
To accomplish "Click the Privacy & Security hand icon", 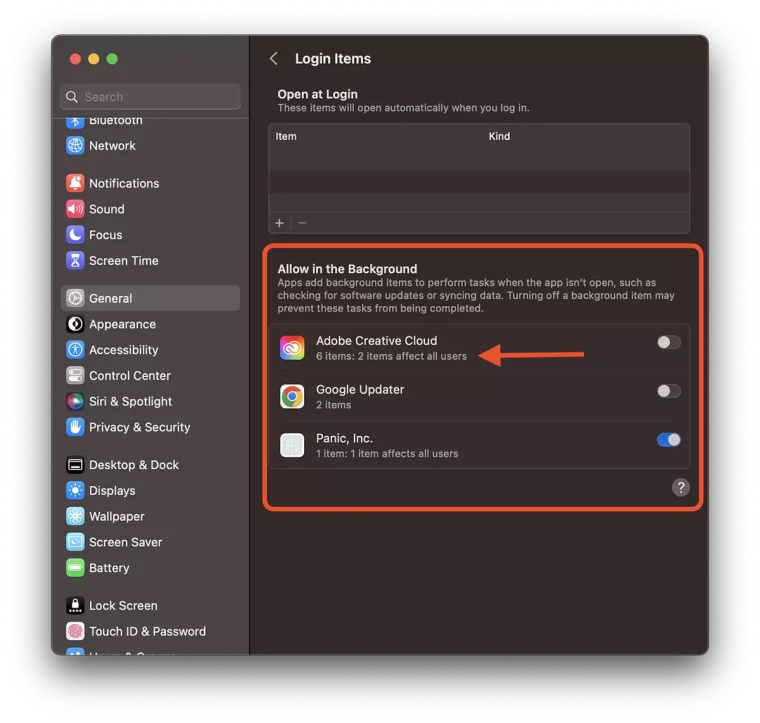I will [x=75, y=427].
